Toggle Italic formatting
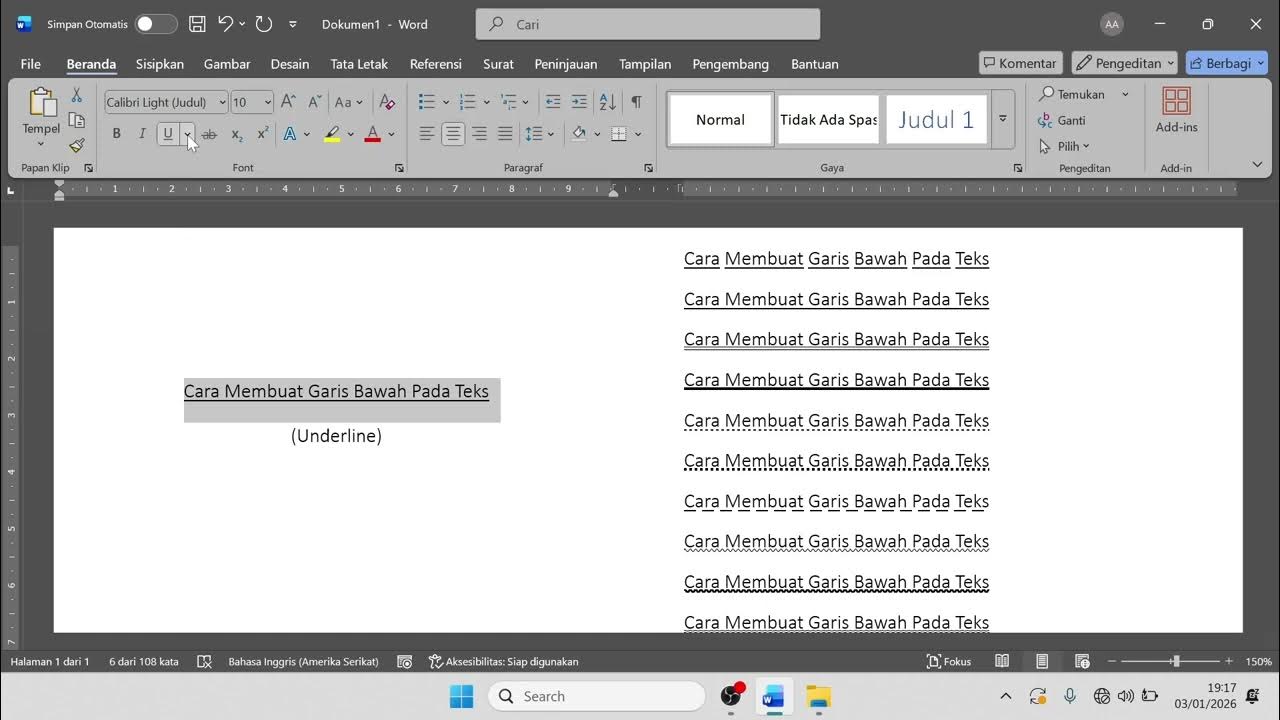The image size is (1280, 720). pos(142,134)
